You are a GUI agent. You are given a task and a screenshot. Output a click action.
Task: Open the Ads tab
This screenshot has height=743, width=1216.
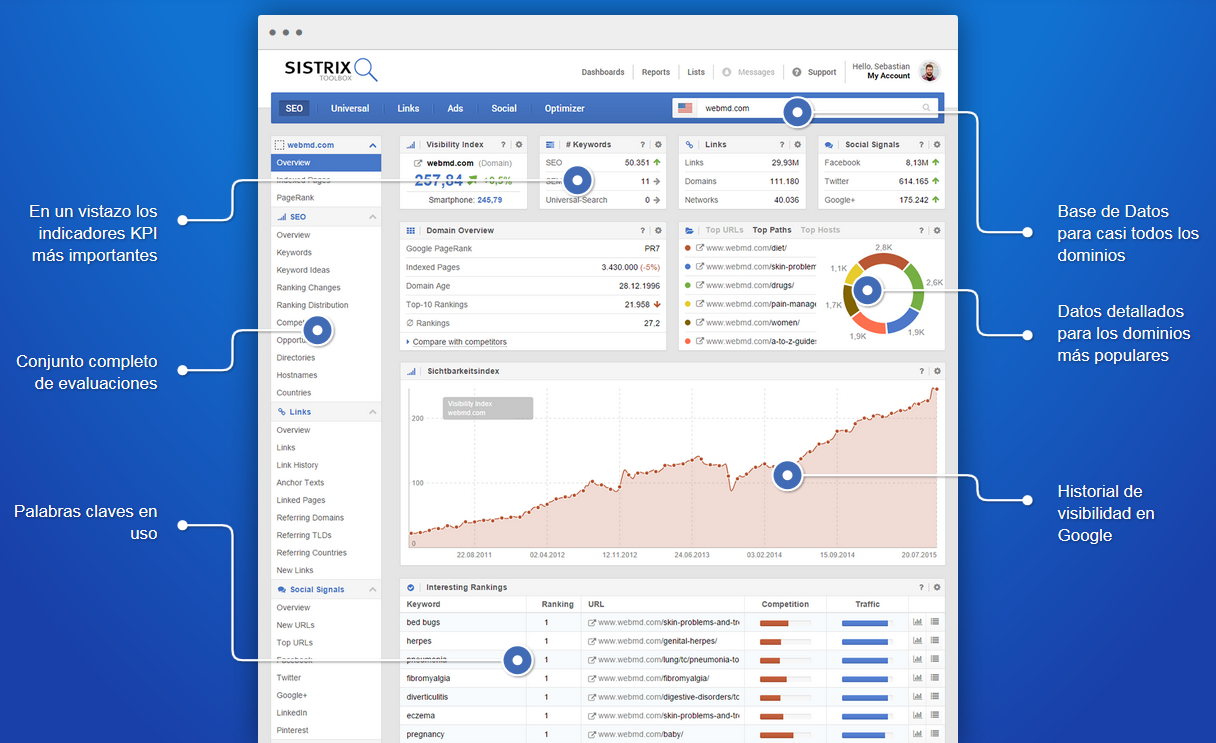pos(455,108)
